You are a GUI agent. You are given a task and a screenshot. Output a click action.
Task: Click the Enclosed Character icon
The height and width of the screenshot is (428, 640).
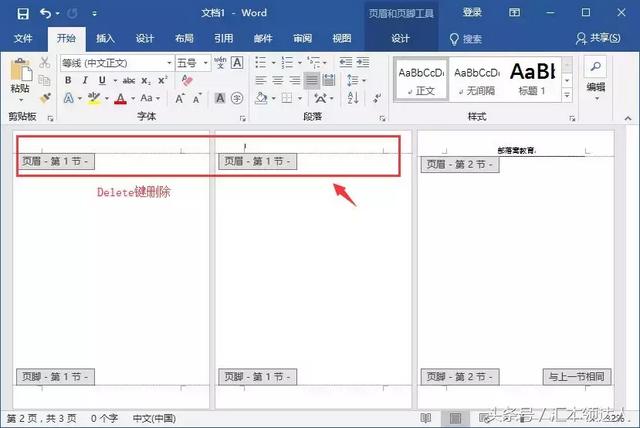tap(237, 98)
